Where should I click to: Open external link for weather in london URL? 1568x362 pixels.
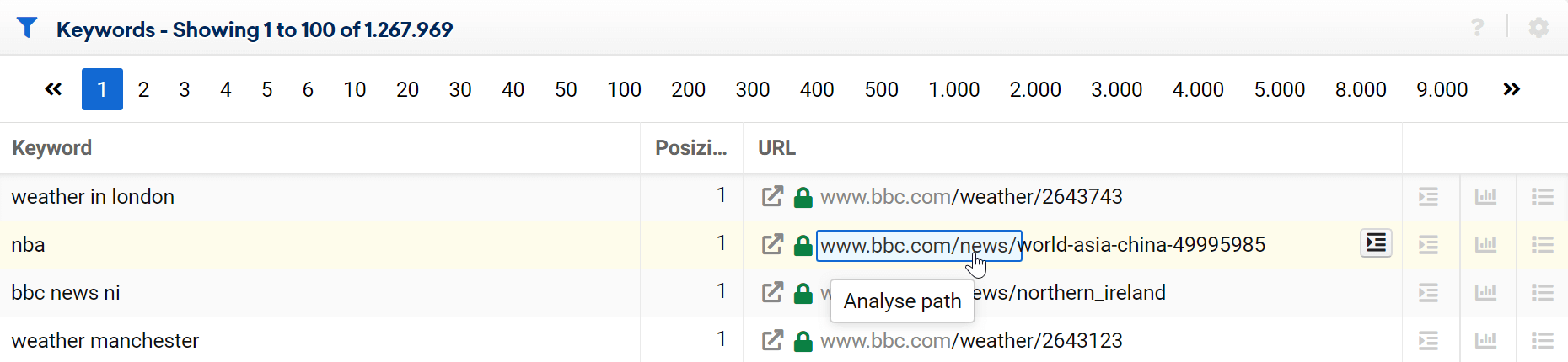772,197
